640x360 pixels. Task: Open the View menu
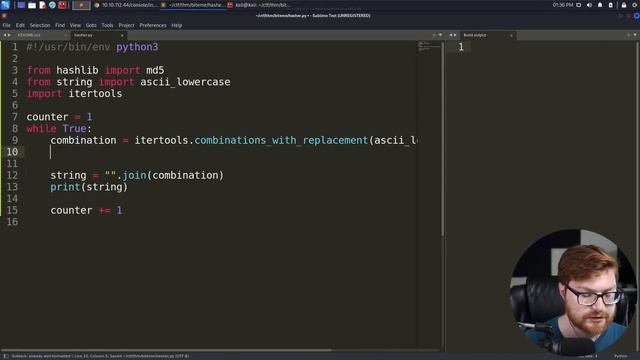coord(75,25)
